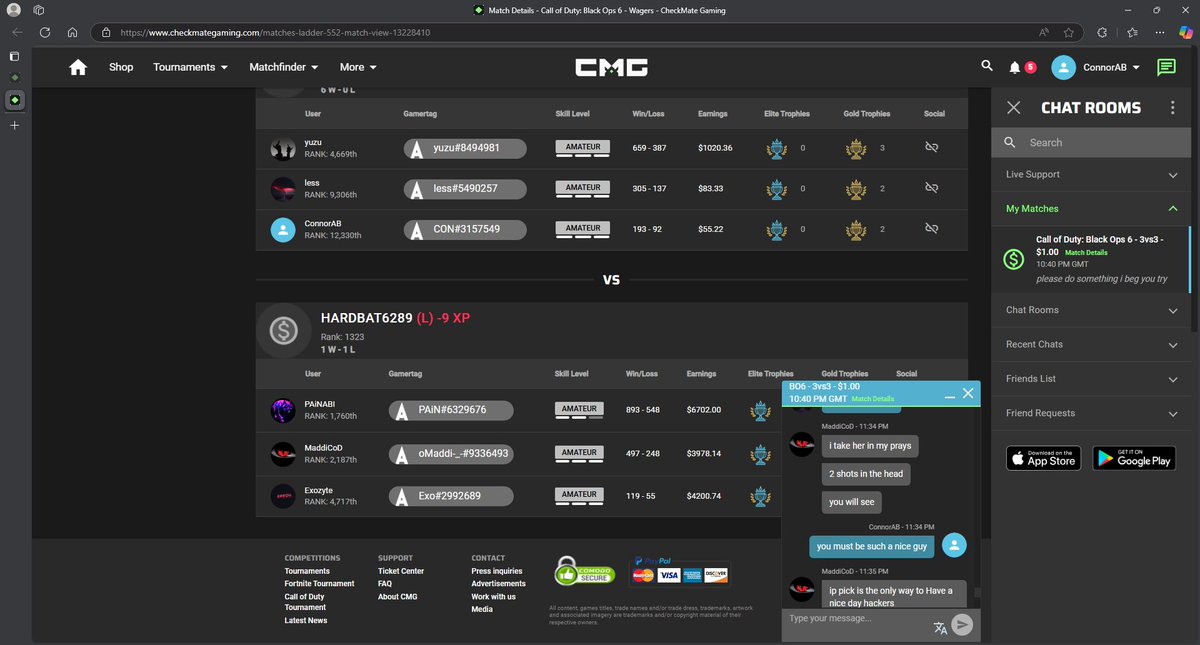
Task: Click less's elite trophy icon
Action: (776, 189)
